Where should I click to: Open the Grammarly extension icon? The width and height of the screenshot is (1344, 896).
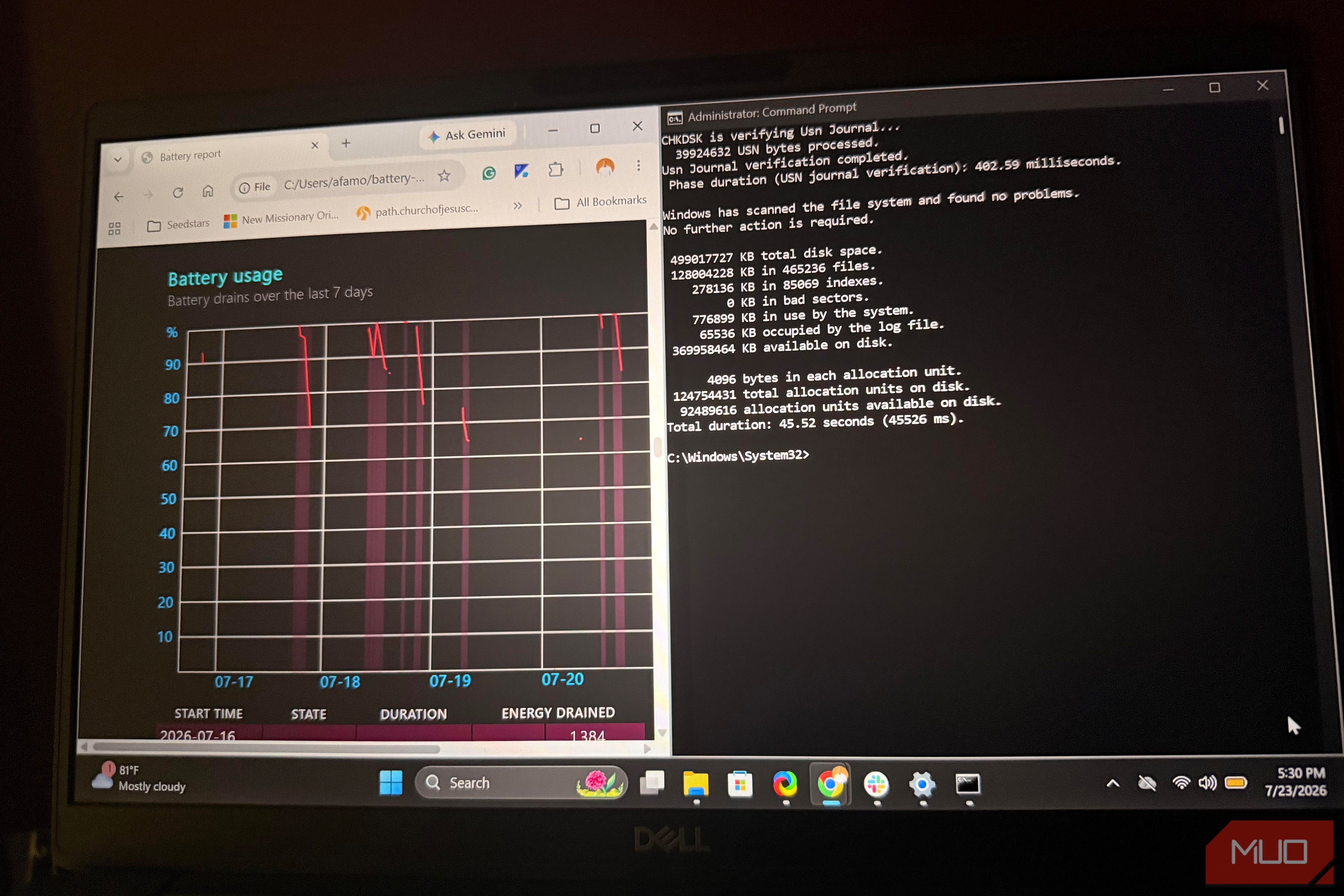488,173
